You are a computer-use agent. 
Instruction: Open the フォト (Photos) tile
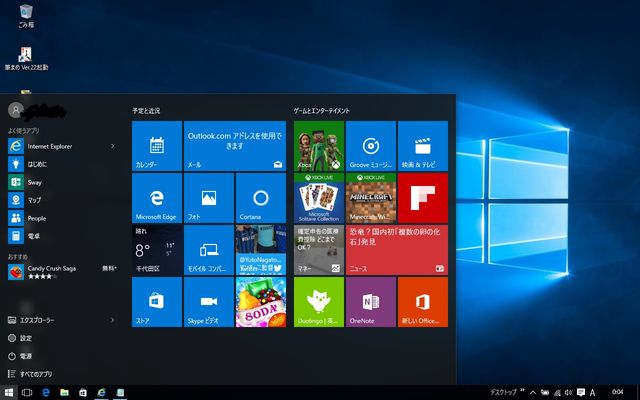click(x=209, y=198)
